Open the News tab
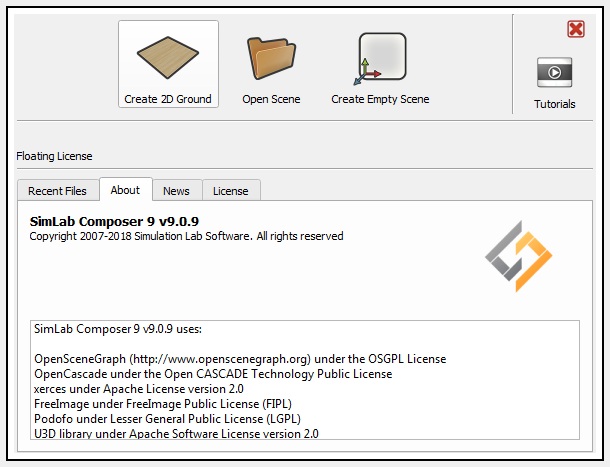Viewport: 610px width, 467px height. point(176,191)
